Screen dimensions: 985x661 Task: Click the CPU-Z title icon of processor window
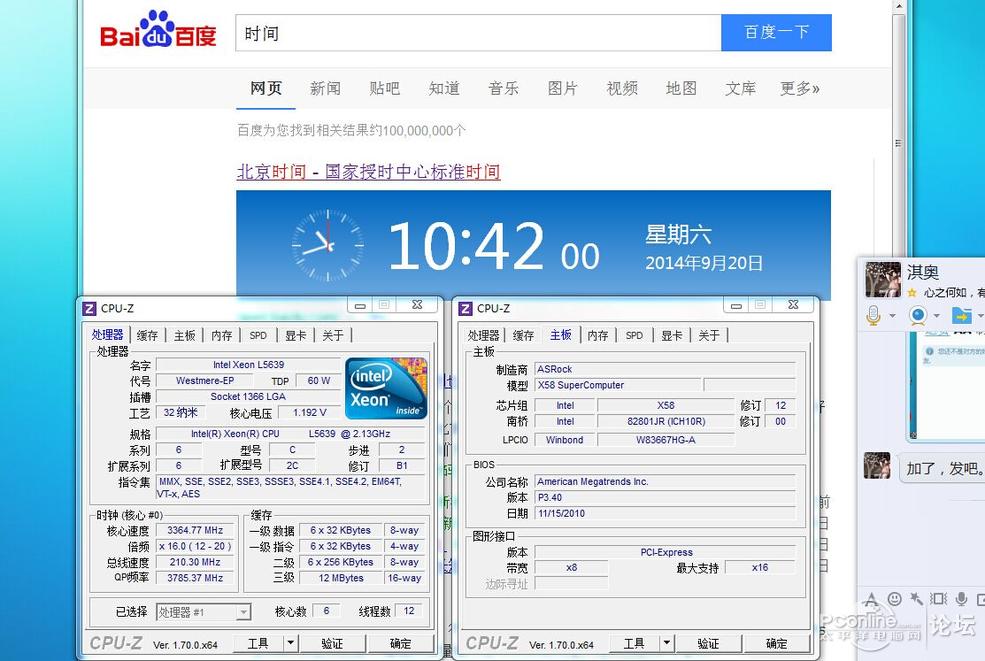(x=89, y=309)
